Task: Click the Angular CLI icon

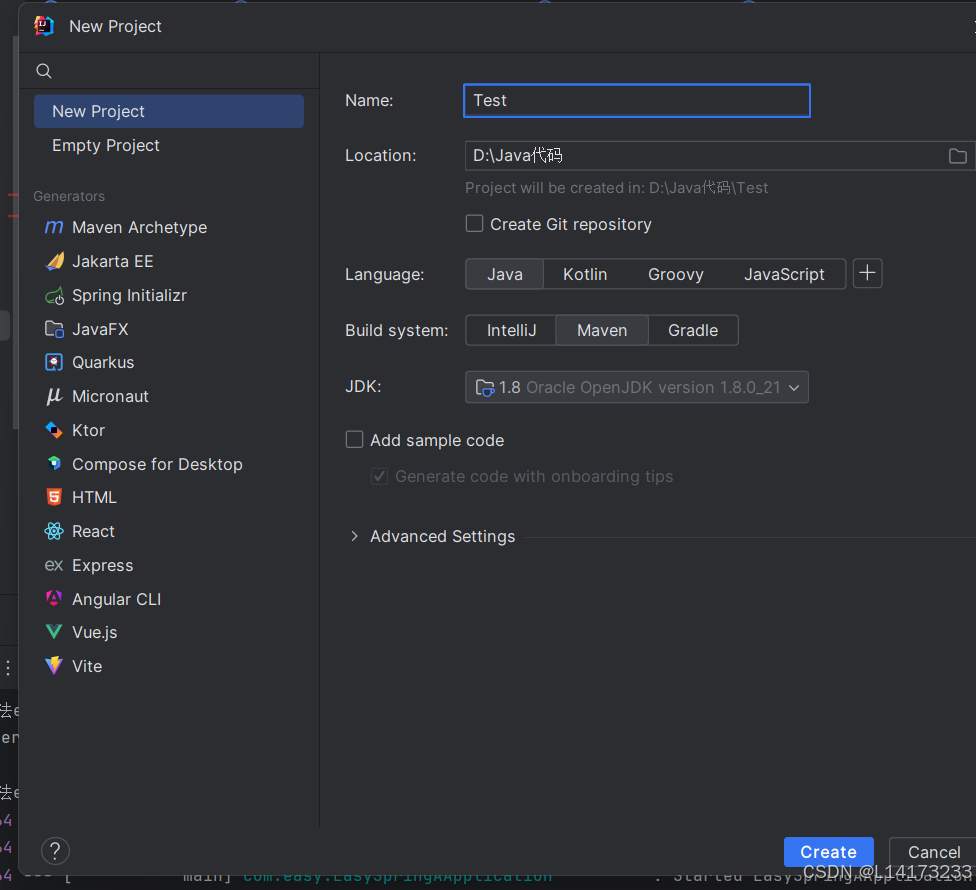Action: 54,599
